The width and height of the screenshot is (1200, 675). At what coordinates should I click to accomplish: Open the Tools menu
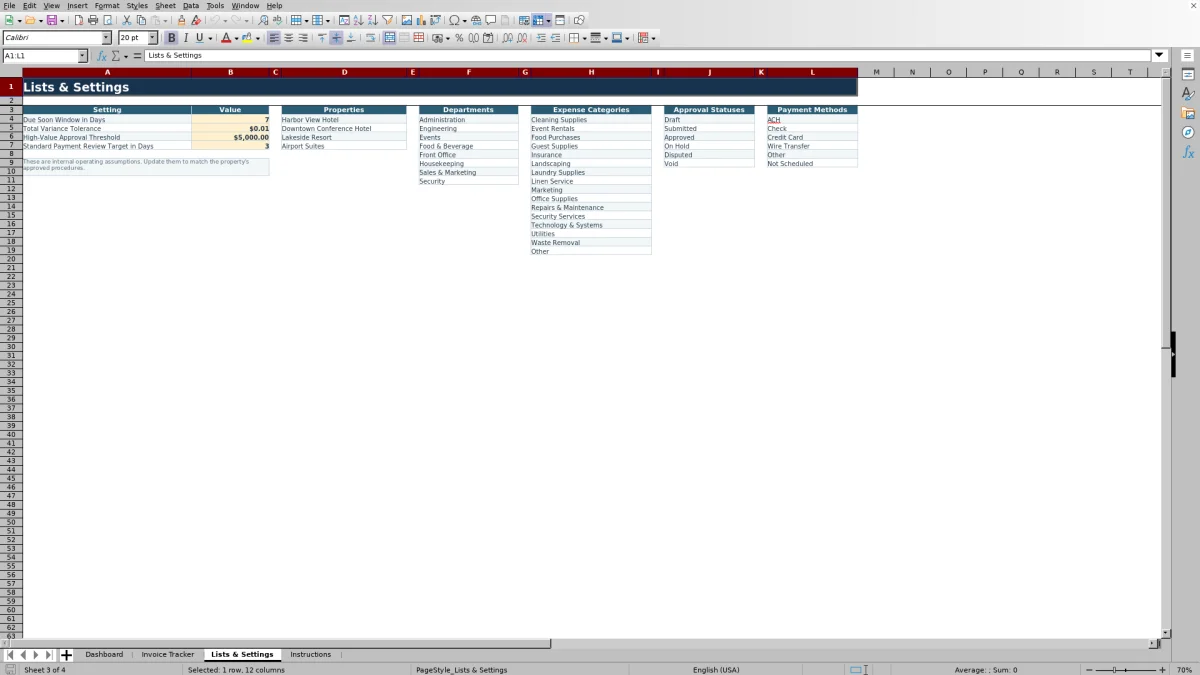pos(215,5)
